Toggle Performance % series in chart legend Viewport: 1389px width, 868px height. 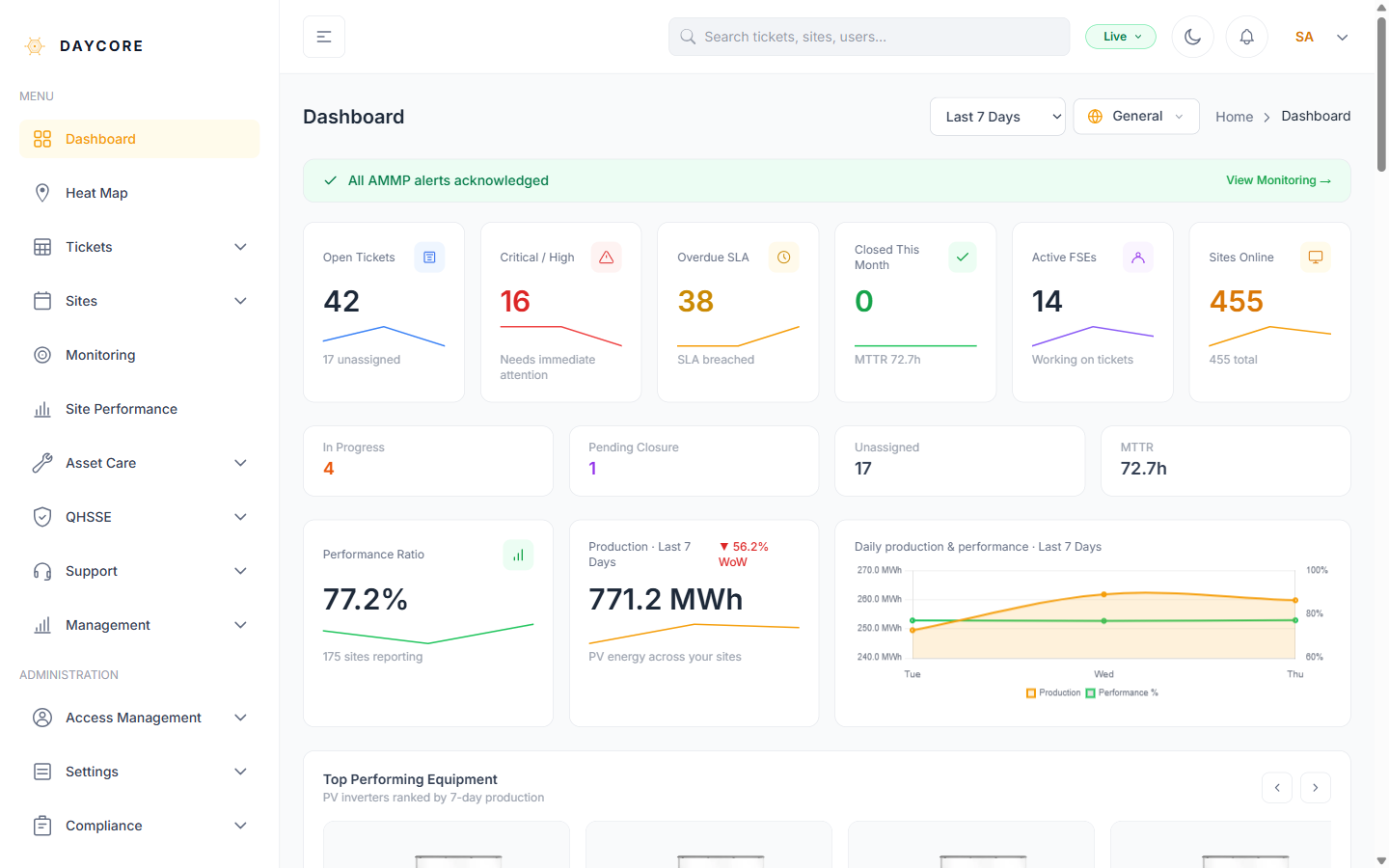click(1122, 692)
